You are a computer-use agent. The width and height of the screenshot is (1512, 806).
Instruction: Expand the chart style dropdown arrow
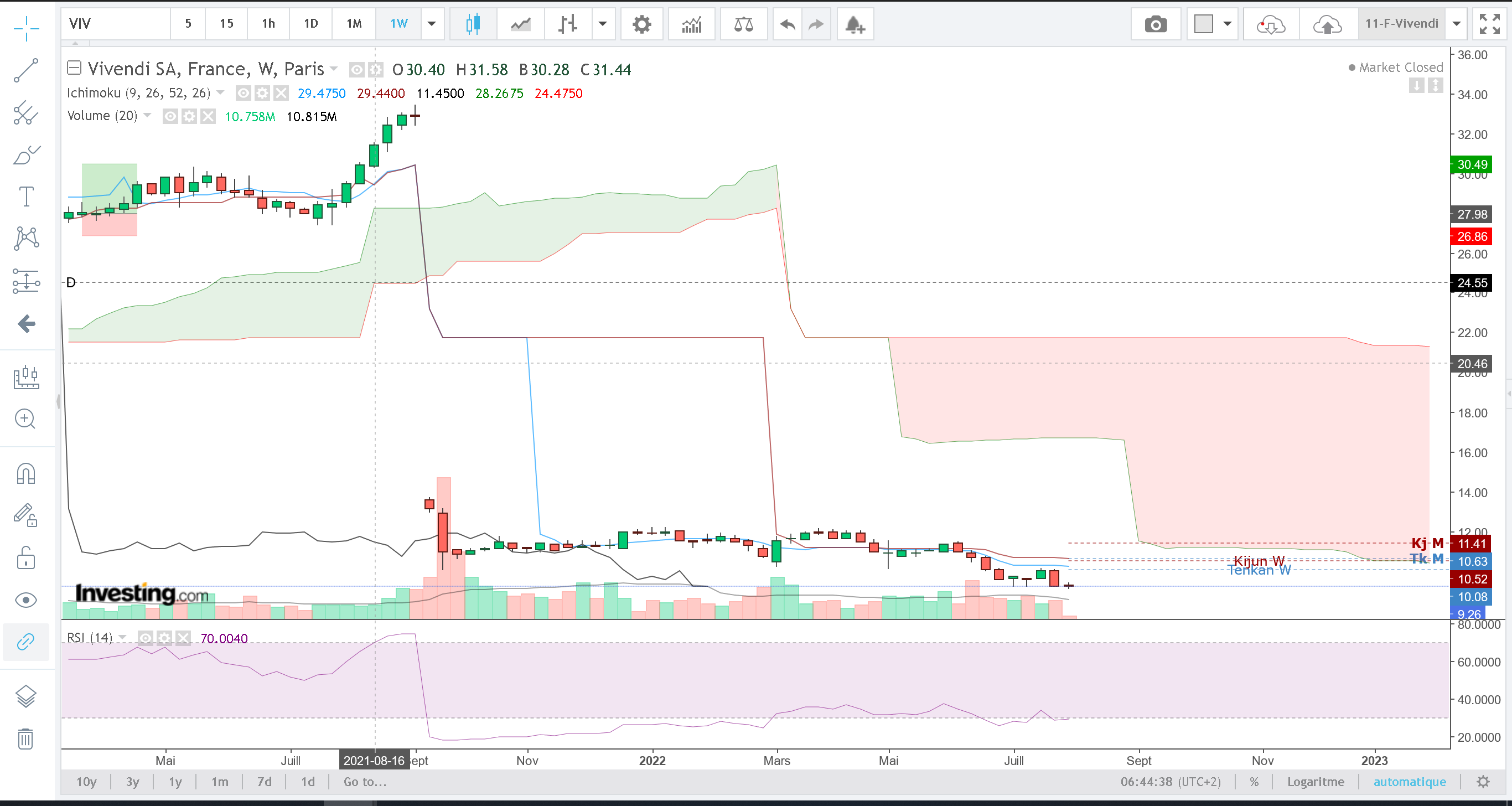pos(602,24)
